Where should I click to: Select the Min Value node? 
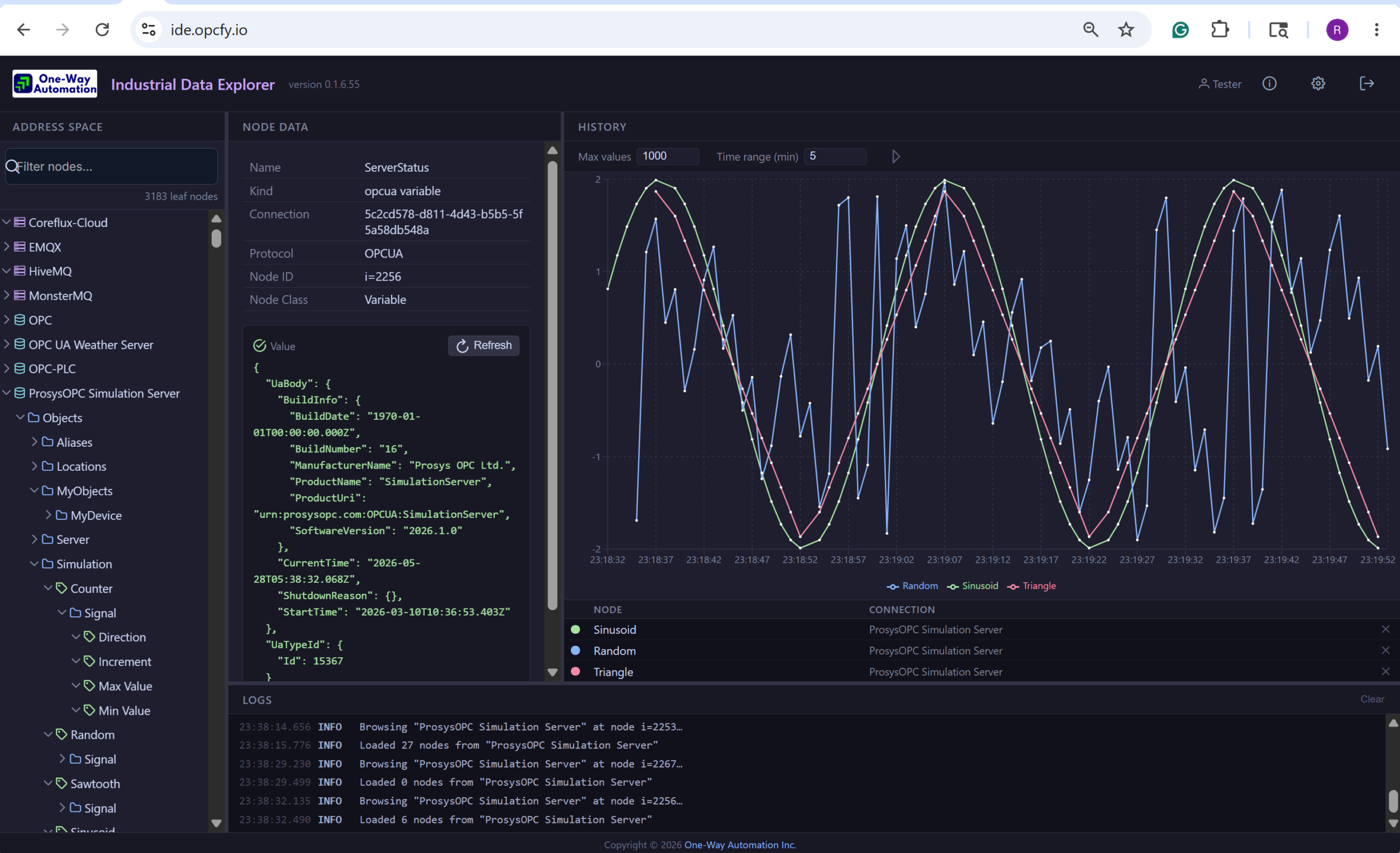pyautogui.click(x=124, y=710)
